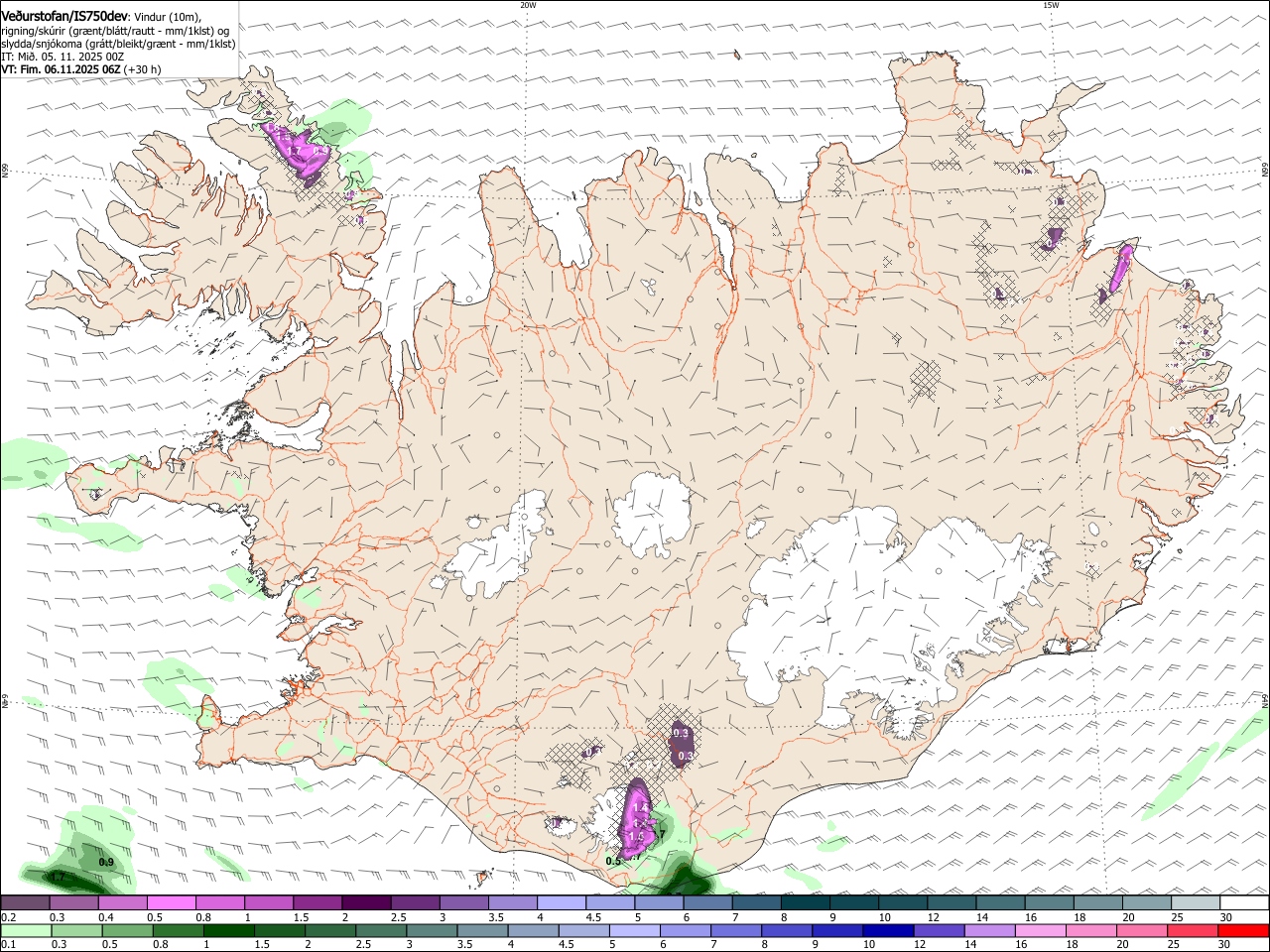Click the rain legend swatch between 8 and 9
This screenshot has height=952, width=1270.
coord(787,931)
